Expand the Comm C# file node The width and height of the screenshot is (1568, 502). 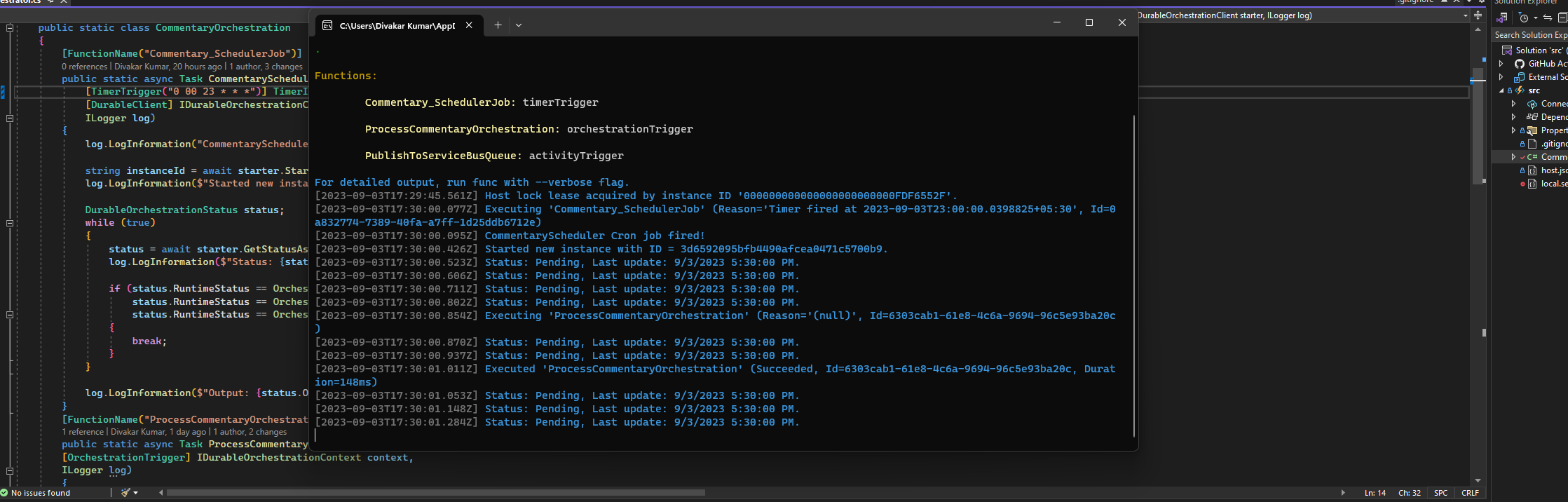(x=1513, y=157)
